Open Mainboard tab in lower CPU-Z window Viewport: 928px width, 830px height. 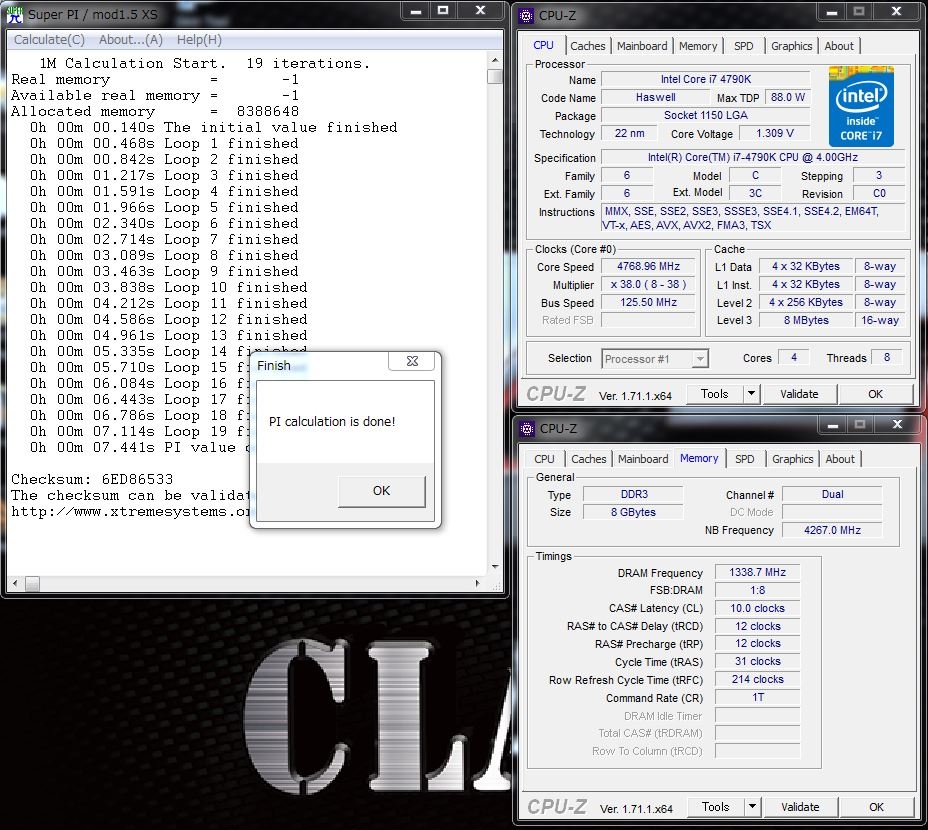pyautogui.click(x=643, y=459)
